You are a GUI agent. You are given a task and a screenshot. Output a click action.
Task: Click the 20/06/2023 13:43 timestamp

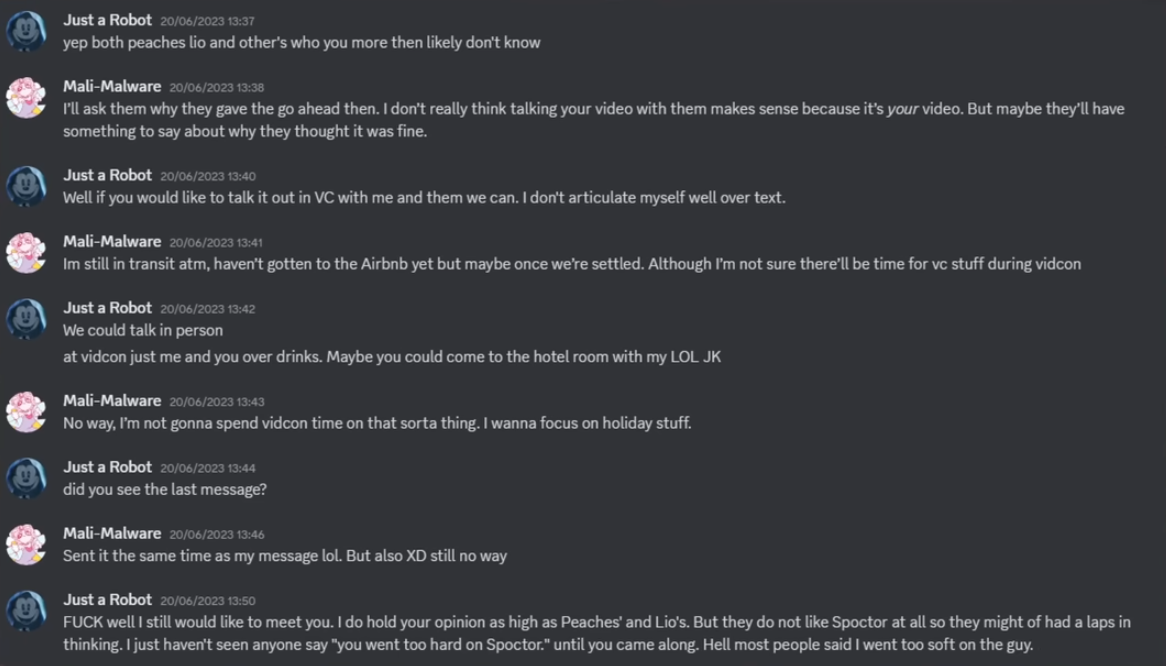coord(216,401)
